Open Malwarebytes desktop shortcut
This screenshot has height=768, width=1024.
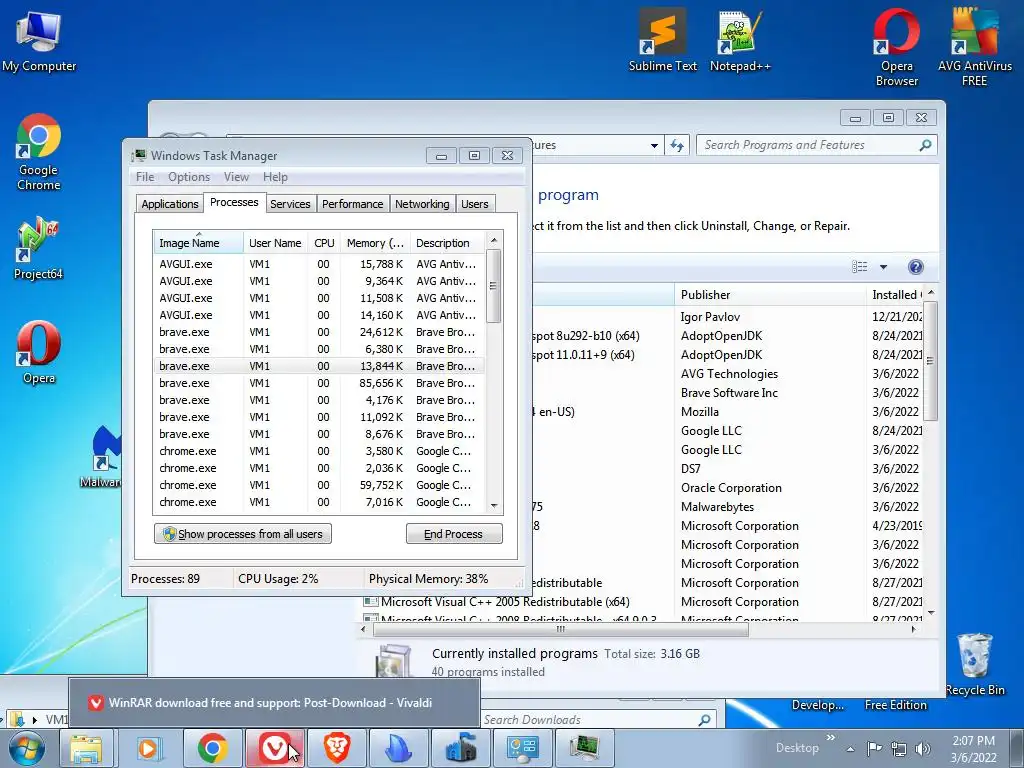coord(101,456)
